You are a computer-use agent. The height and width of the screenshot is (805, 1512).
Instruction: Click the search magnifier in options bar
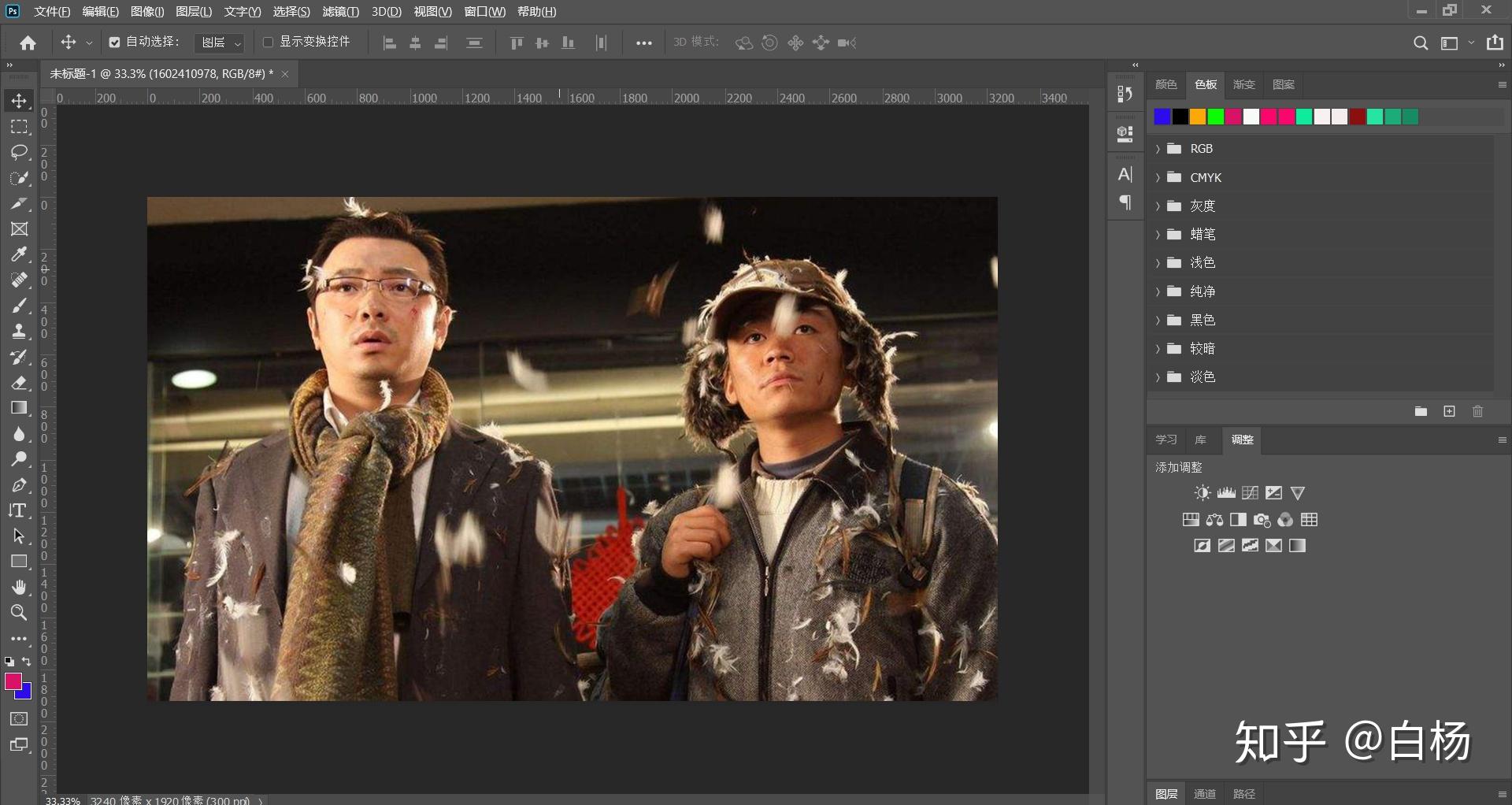point(1421,43)
